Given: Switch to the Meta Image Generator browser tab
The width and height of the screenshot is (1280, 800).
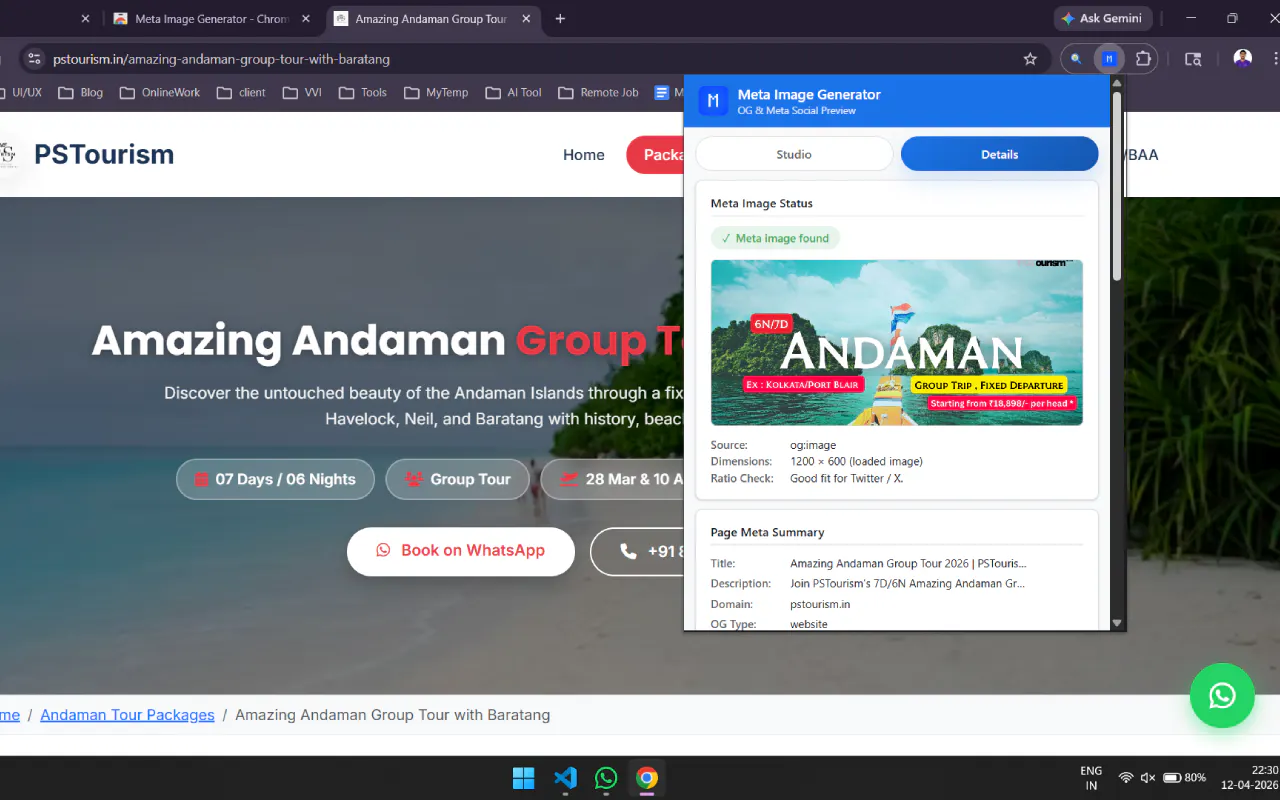Looking at the screenshot, I should 214,19.
